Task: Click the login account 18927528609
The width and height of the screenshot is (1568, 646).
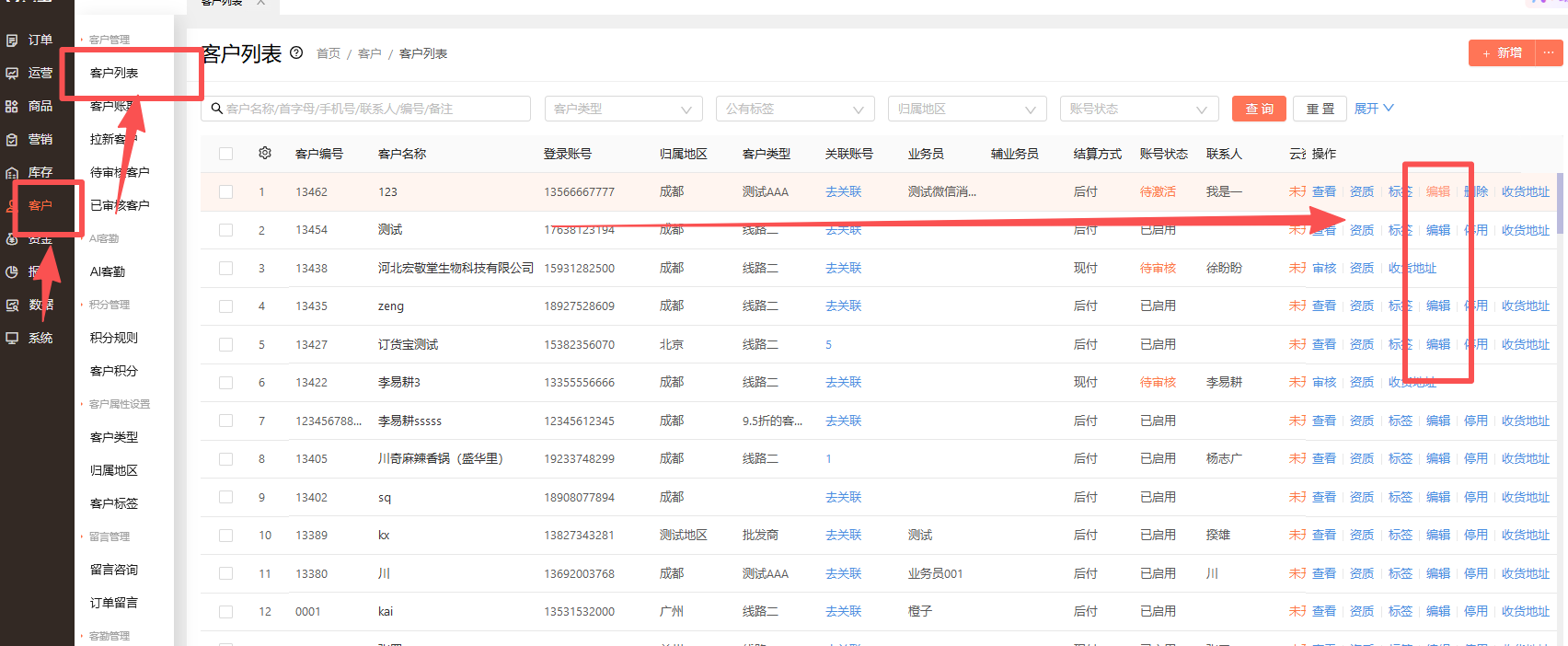Action: [x=579, y=306]
